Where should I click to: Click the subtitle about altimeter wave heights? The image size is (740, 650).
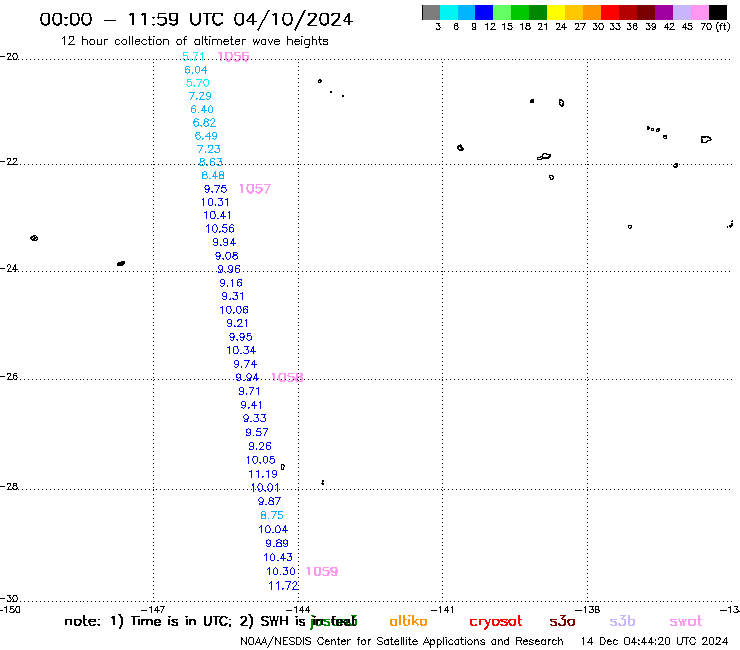click(x=194, y=41)
